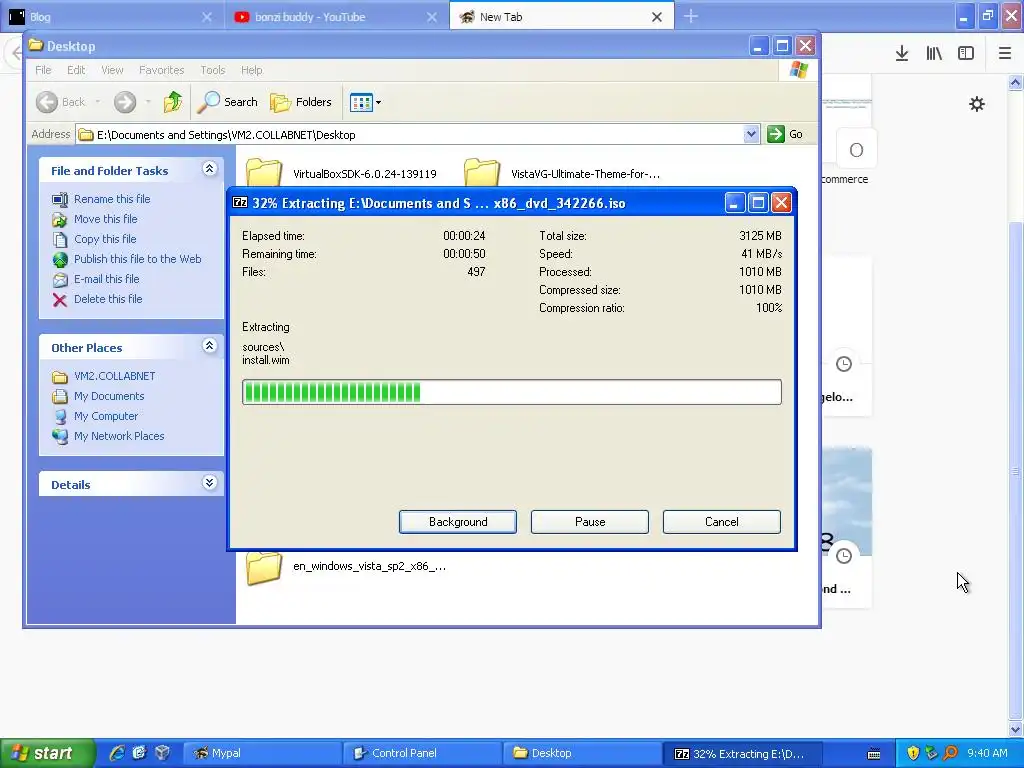The width and height of the screenshot is (1024, 768).
Task: Switch to Mypal taskbar button
Action: 261,753
